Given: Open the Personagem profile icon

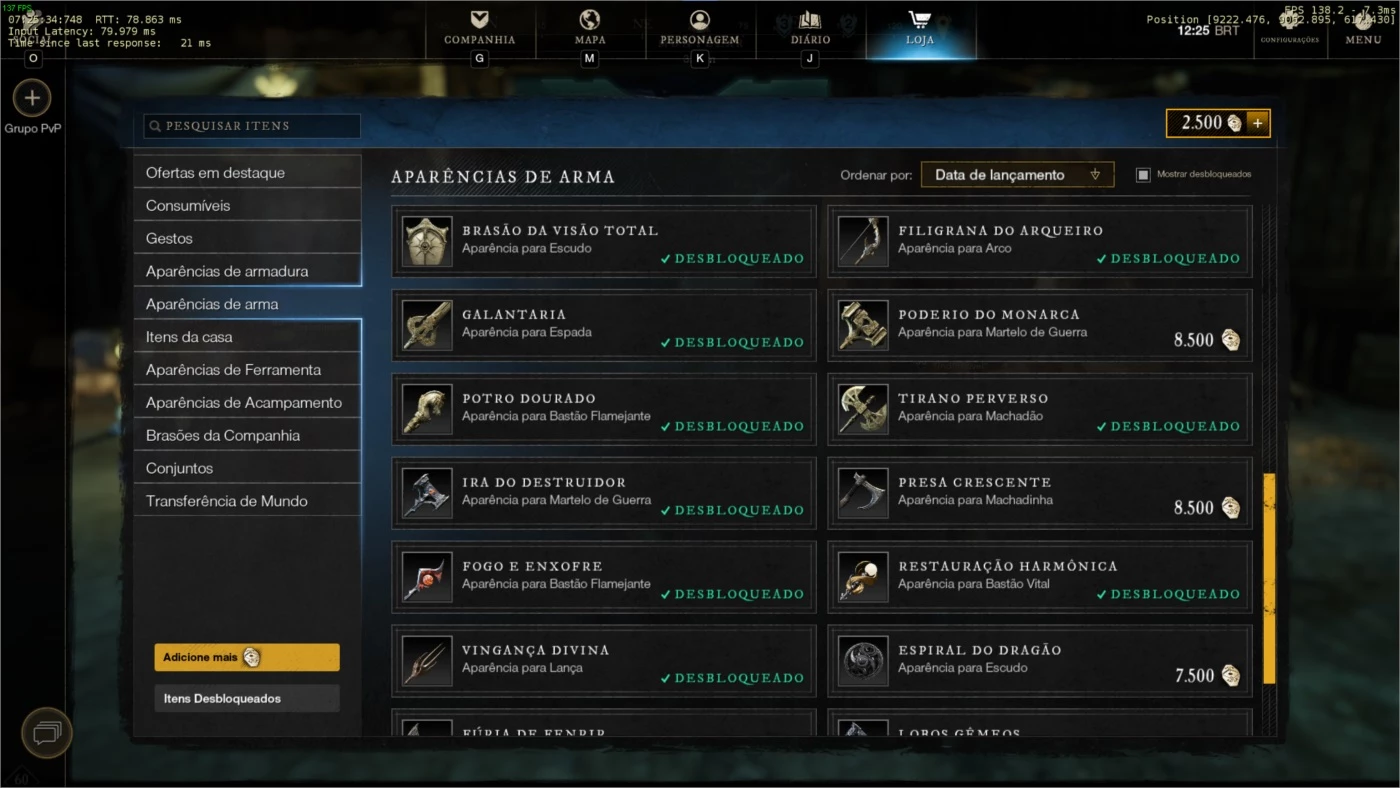Looking at the screenshot, I should [x=699, y=19].
